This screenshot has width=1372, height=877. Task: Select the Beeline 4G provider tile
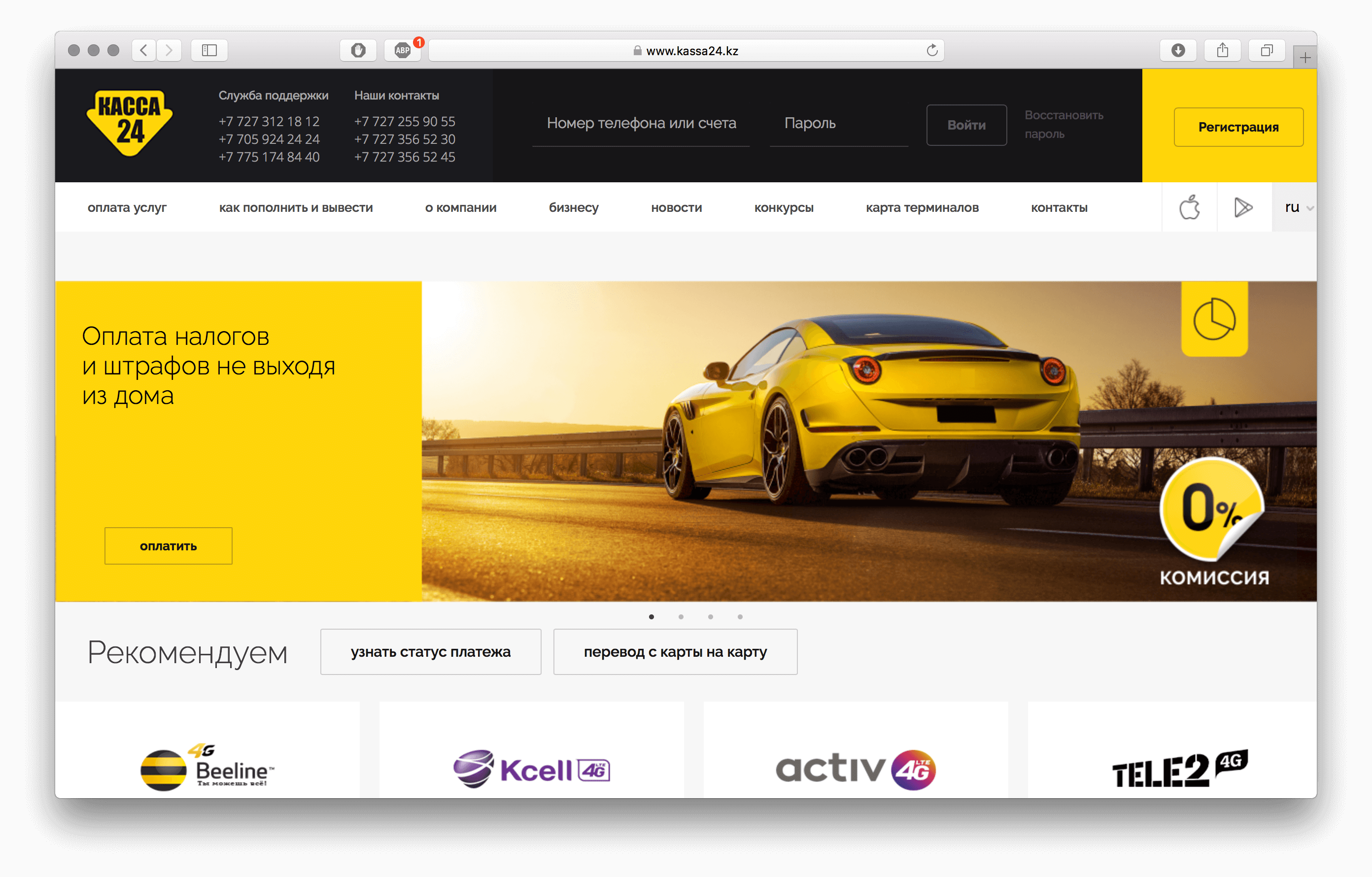207,750
